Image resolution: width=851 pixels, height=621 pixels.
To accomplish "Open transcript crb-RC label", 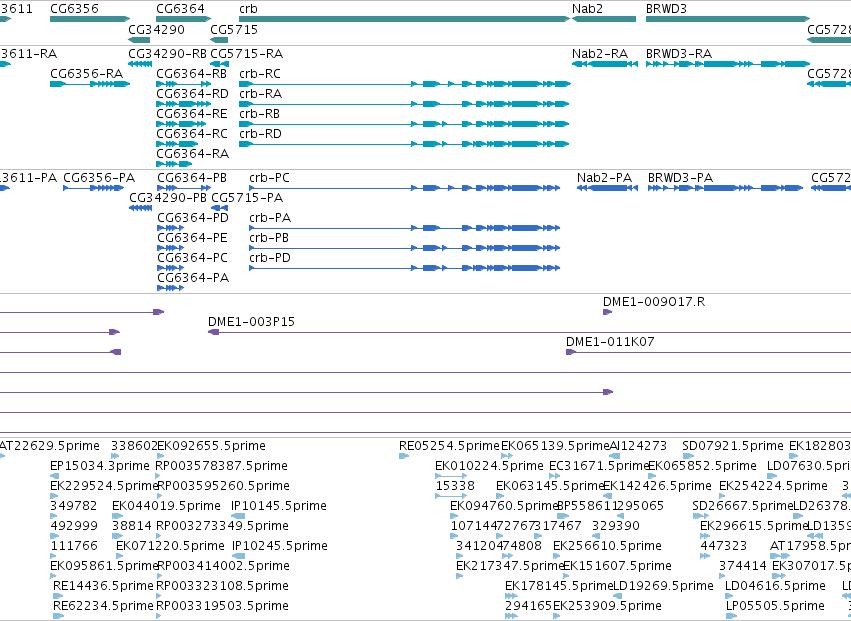I will click(x=260, y=74).
